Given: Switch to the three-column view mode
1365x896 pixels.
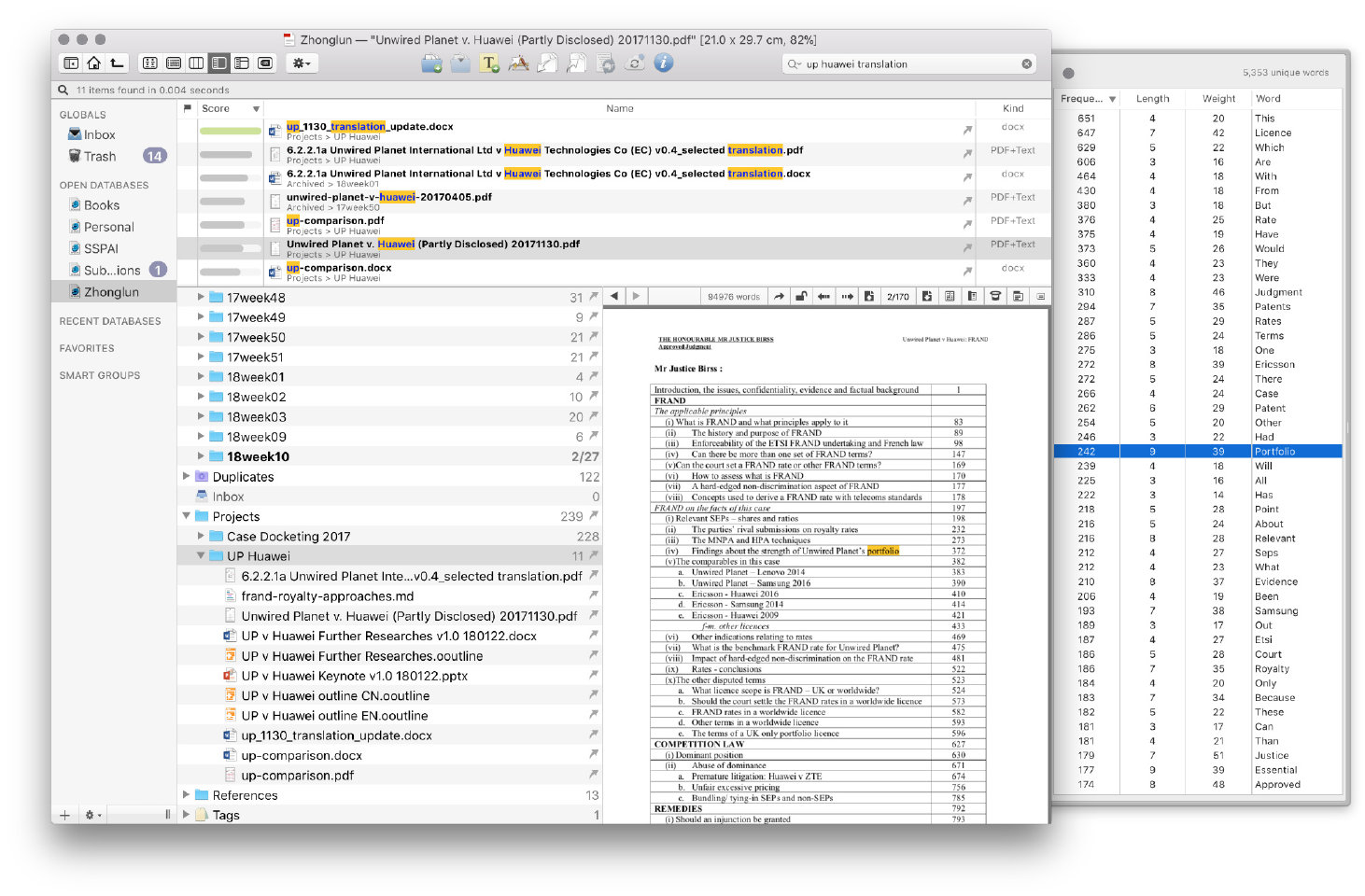Looking at the screenshot, I should (196, 63).
